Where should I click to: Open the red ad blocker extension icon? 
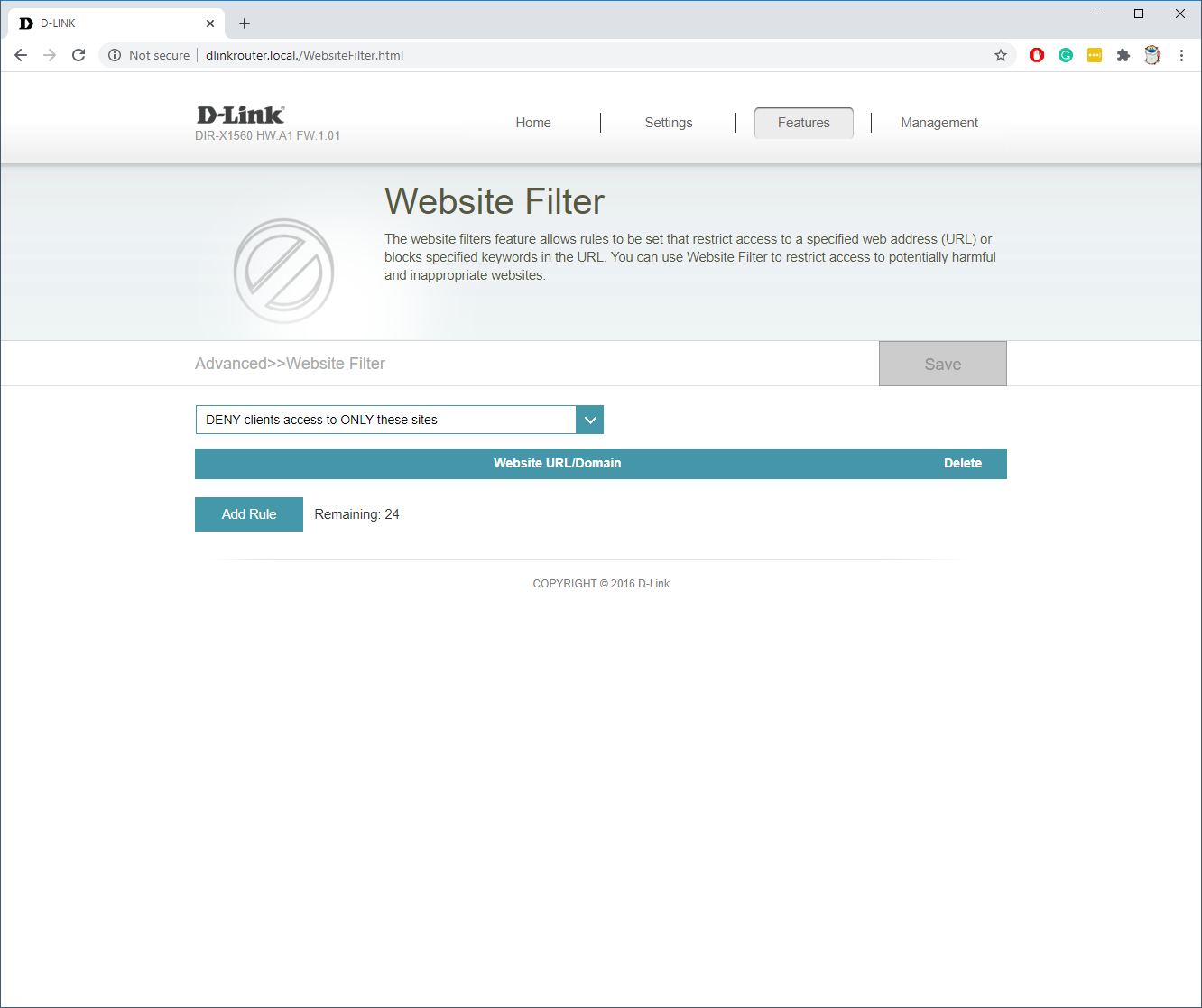click(x=1037, y=55)
